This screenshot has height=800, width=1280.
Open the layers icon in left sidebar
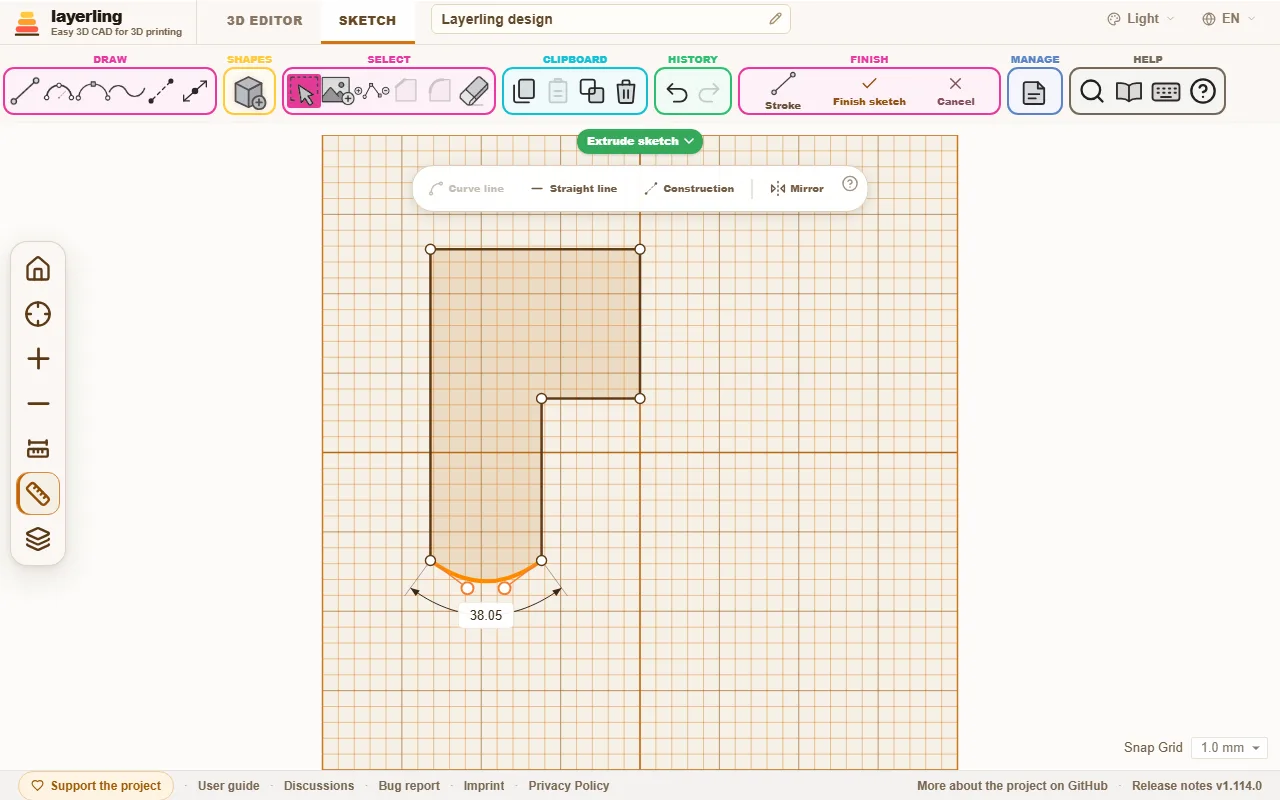(38, 539)
